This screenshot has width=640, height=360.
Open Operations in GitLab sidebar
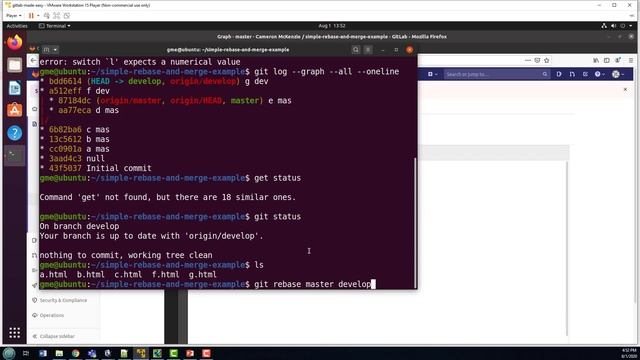[x=48, y=316]
